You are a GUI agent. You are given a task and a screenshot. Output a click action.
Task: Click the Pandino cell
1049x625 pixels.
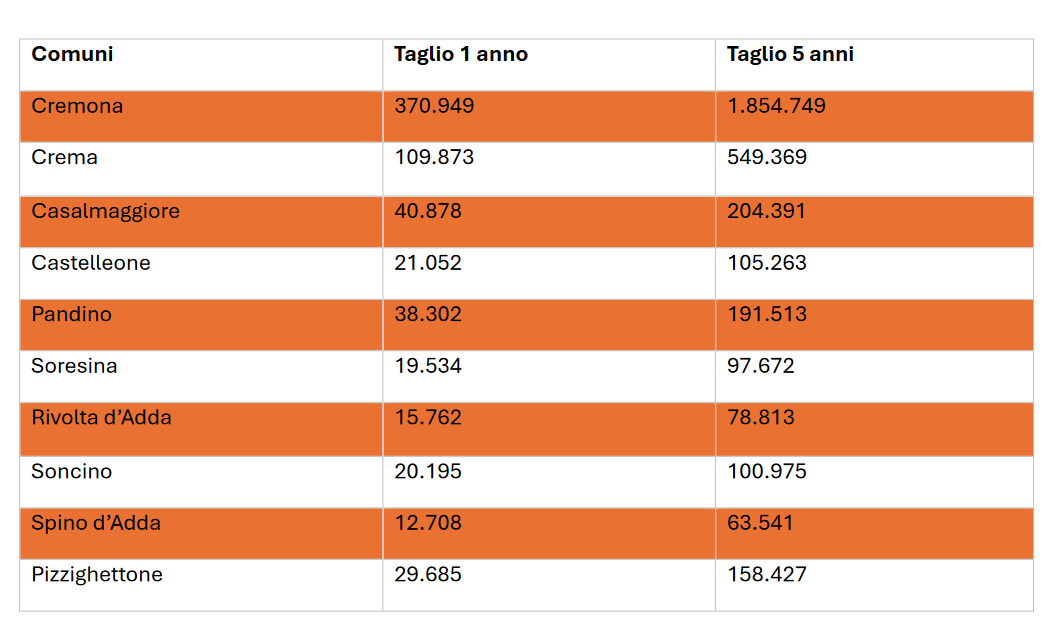tap(71, 315)
